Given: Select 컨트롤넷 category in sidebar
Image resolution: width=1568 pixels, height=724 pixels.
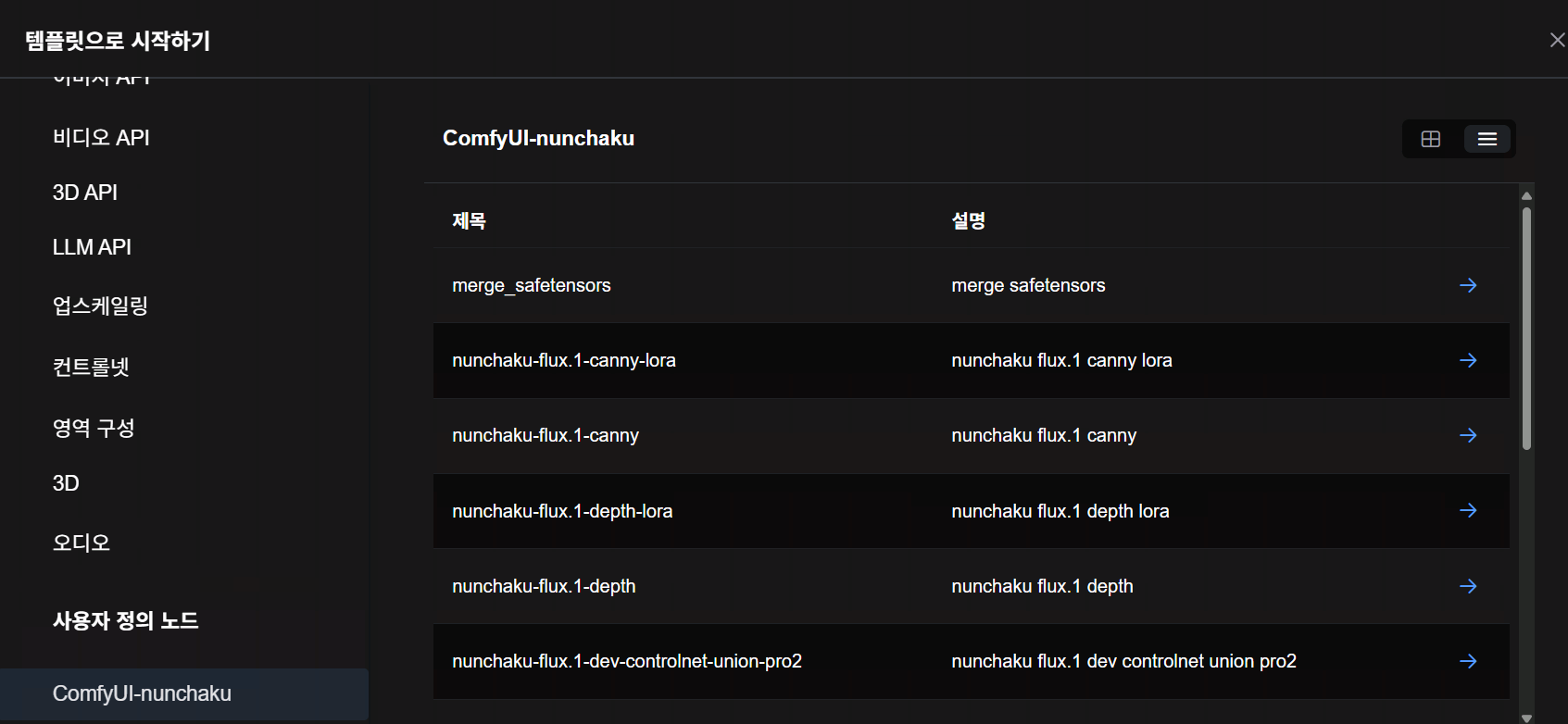Looking at the screenshot, I should coord(91,367).
